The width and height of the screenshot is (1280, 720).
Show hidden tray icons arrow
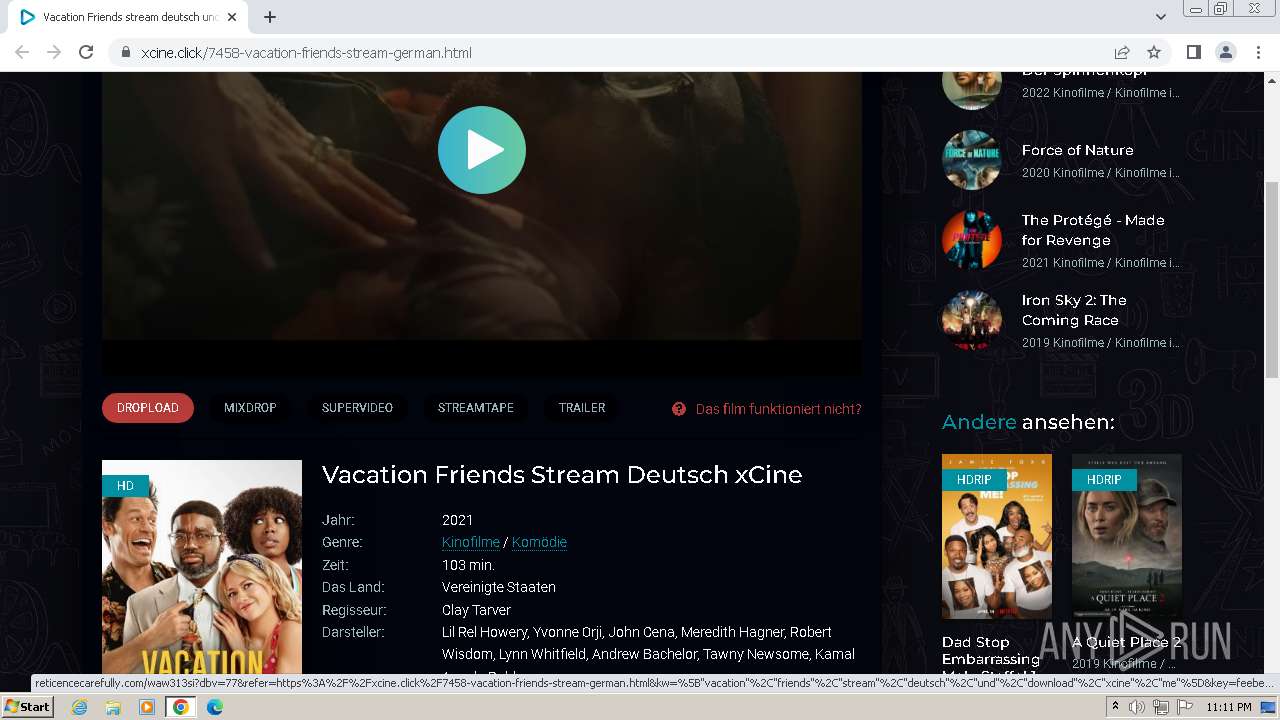click(1116, 707)
